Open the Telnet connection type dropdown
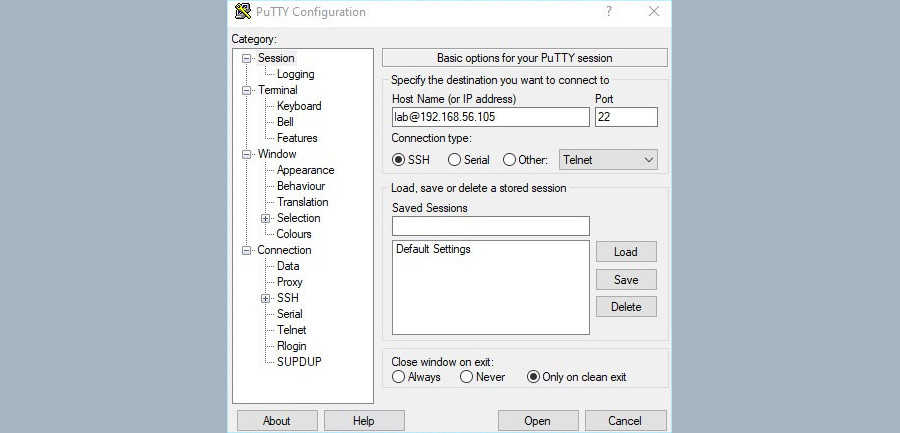Viewport: 900px width, 433px height. click(x=608, y=160)
